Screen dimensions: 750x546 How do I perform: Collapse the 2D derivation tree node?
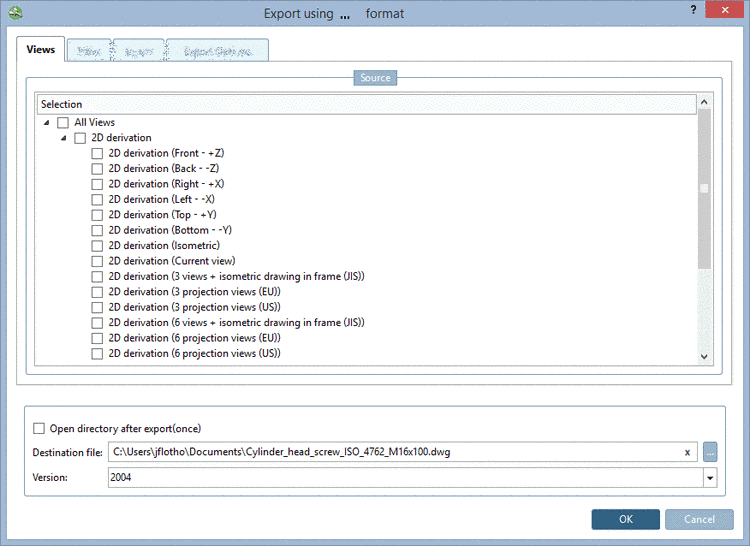[64, 138]
